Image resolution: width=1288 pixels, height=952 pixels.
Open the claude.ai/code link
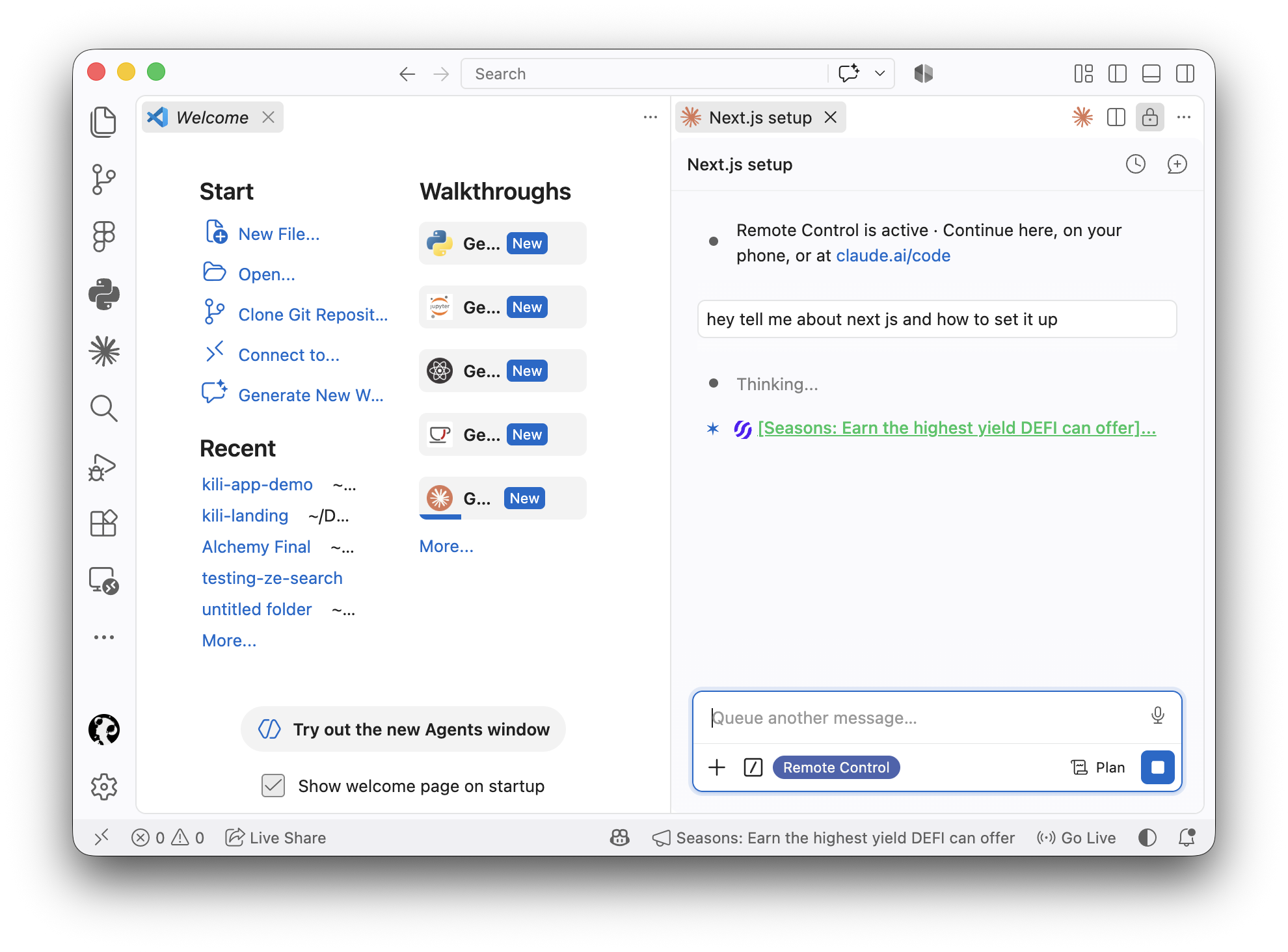point(893,256)
